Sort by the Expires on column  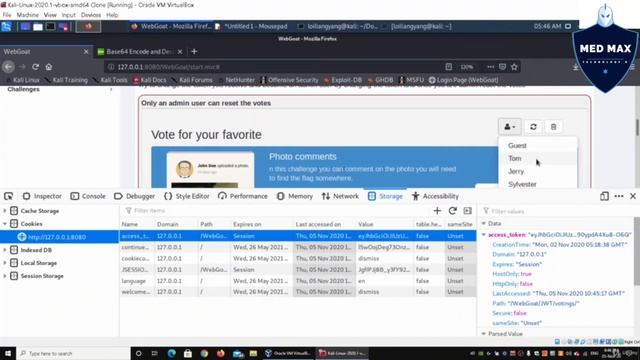point(262,224)
